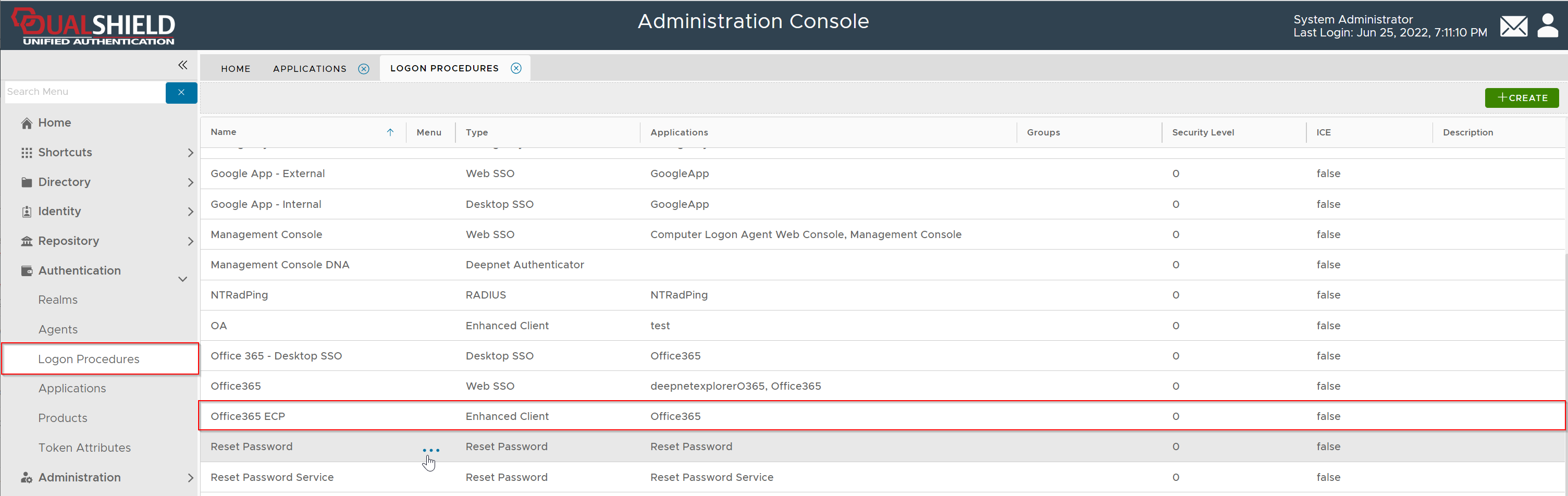
Task: Collapse the sidebar with double-chevron icon
Action: click(x=182, y=65)
